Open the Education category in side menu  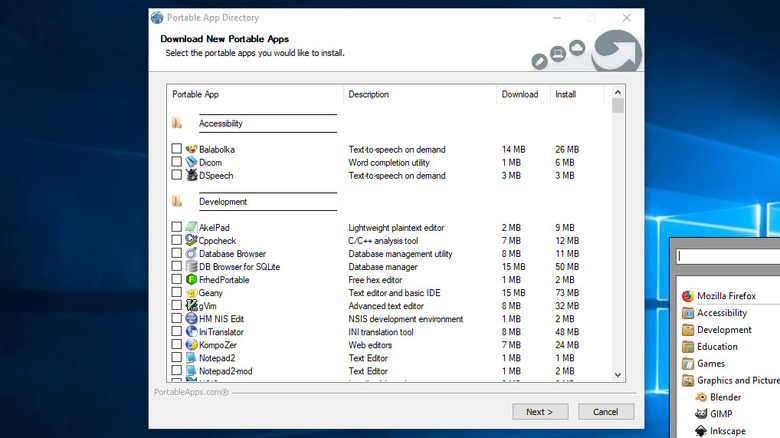(717, 346)
